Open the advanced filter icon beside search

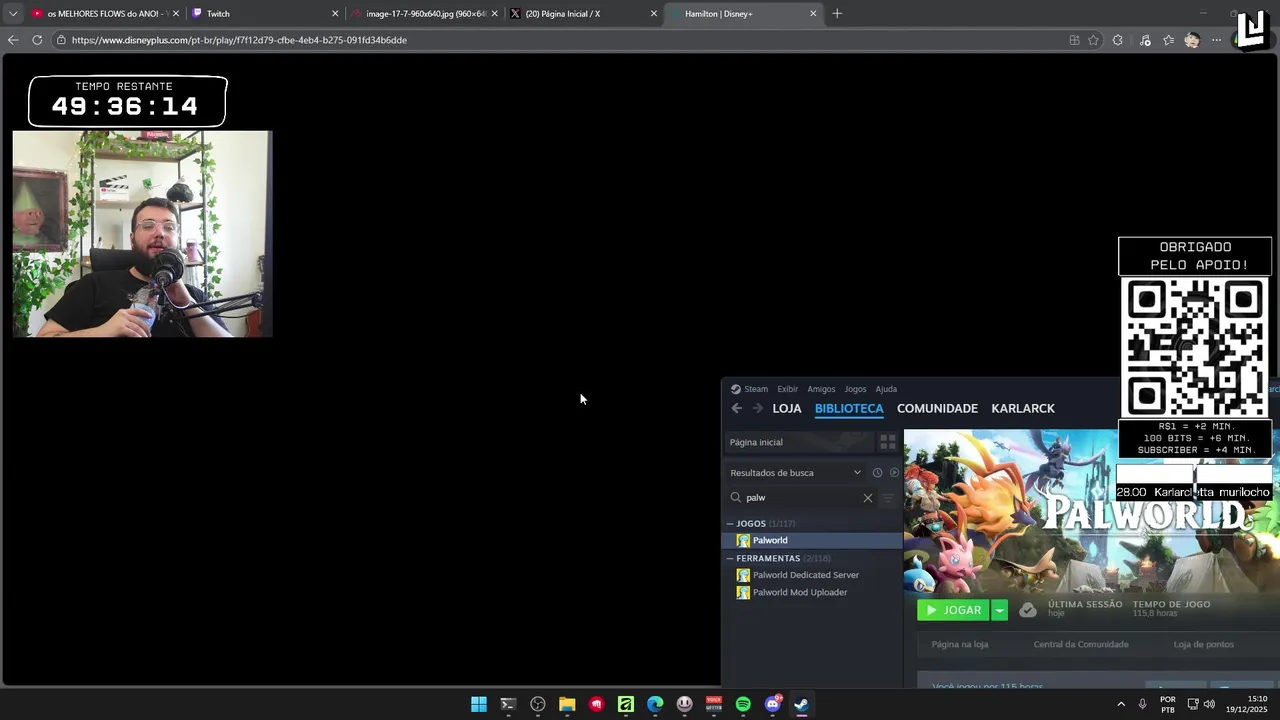[x=888, y=498]
